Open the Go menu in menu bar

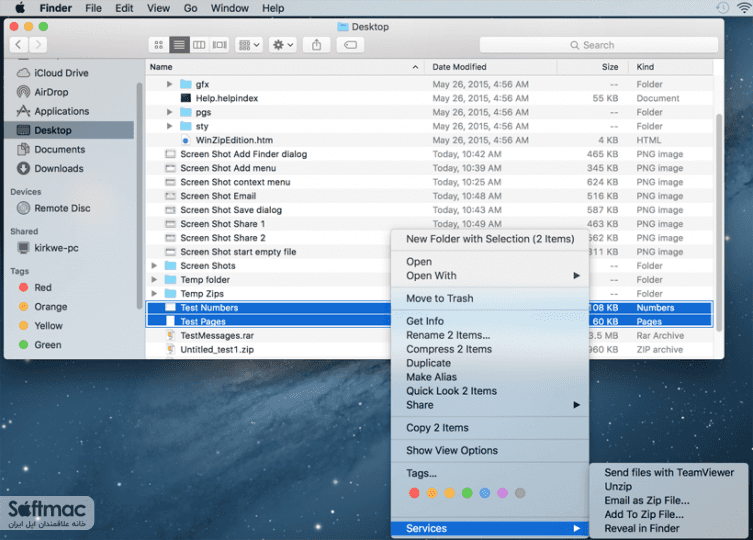coord(190,8)
